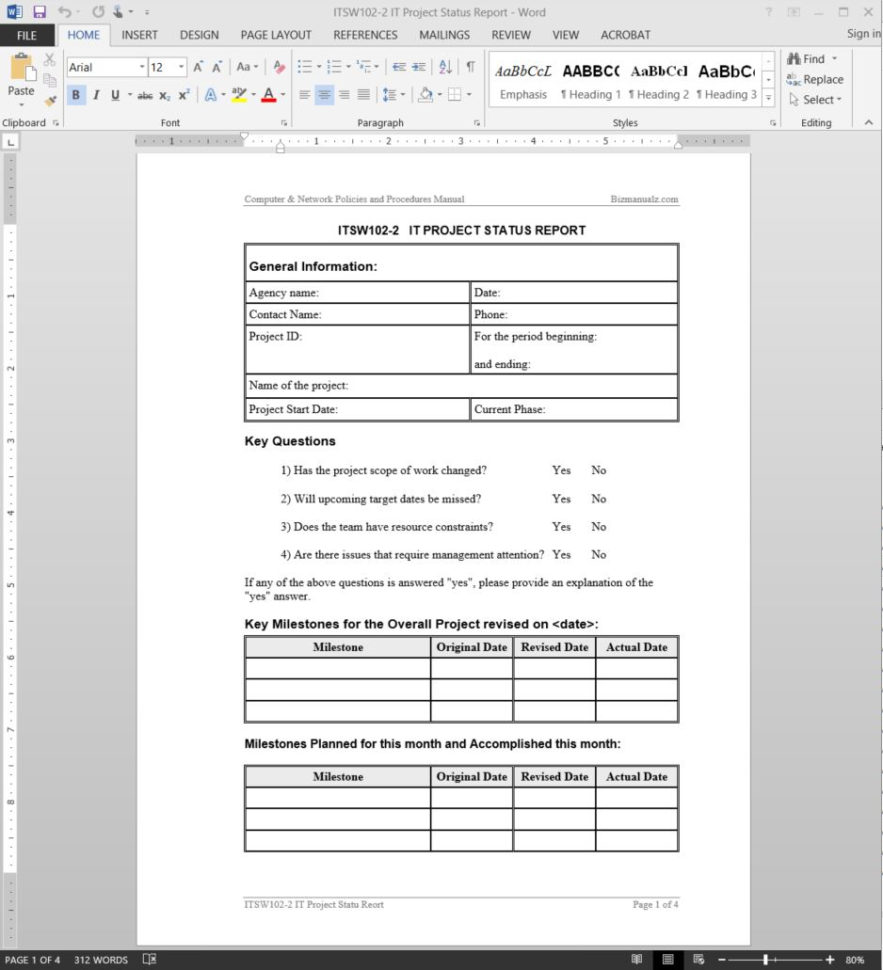
Task: Enable Superscript formatting
Action: (185, 95)
